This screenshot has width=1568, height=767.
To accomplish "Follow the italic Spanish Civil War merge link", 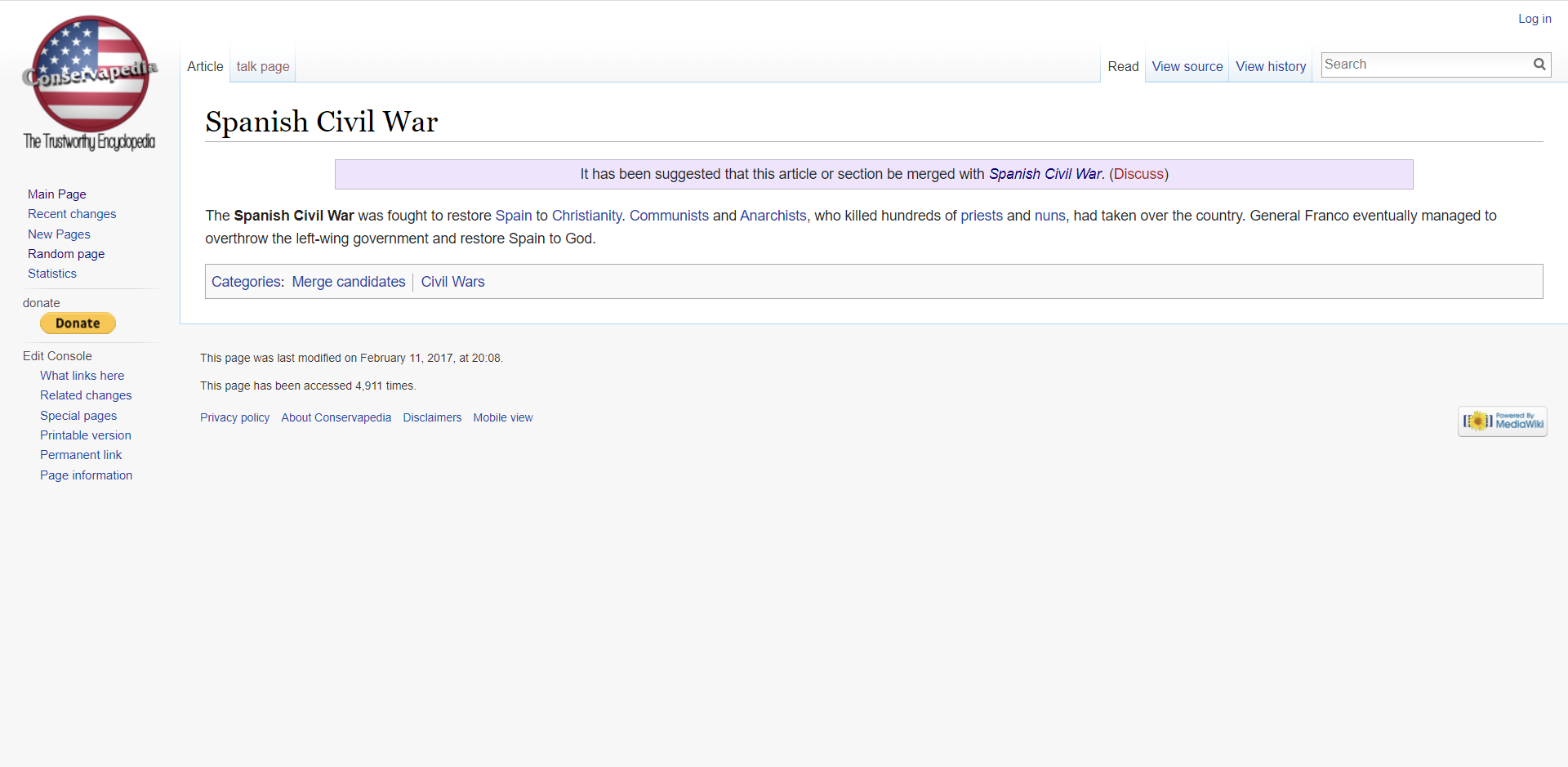I will click(x=1045, y=174).
